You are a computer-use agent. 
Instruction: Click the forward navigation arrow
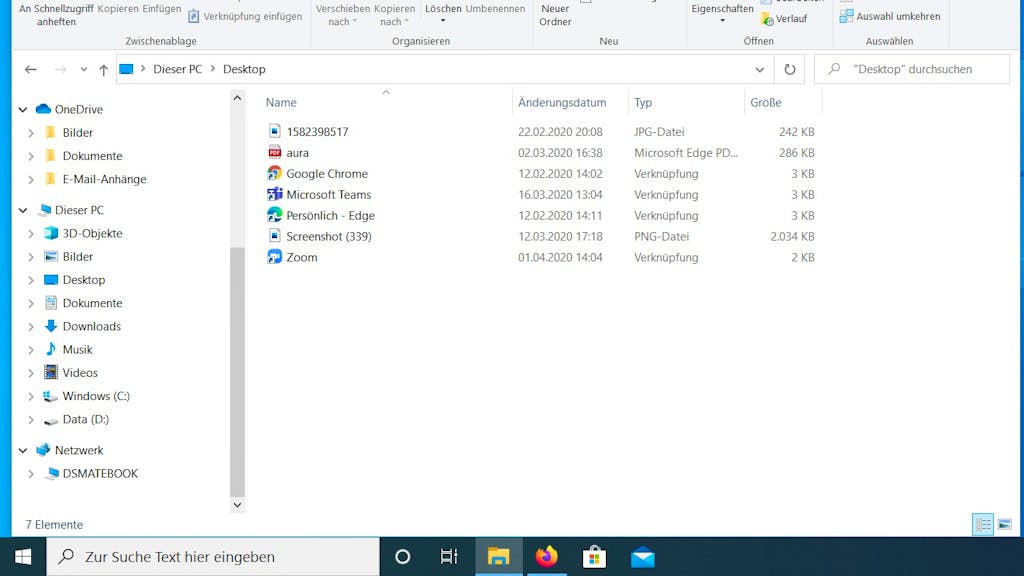click(60, 69)
